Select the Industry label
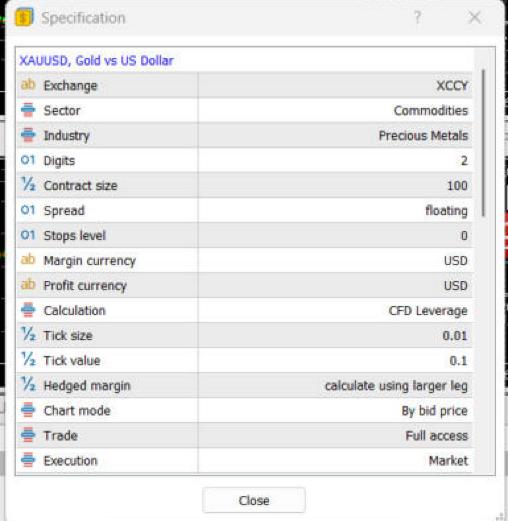The width and height of the screenshot is (508, 521). pos(67,136)
